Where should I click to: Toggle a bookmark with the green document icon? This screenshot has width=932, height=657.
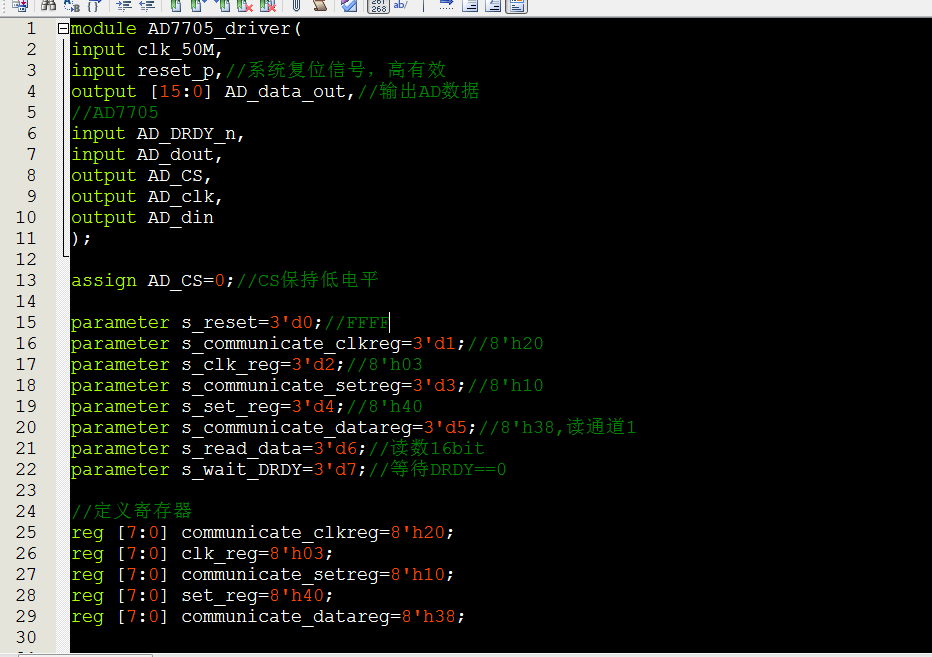pyautogui.click(x=175, y=7)
